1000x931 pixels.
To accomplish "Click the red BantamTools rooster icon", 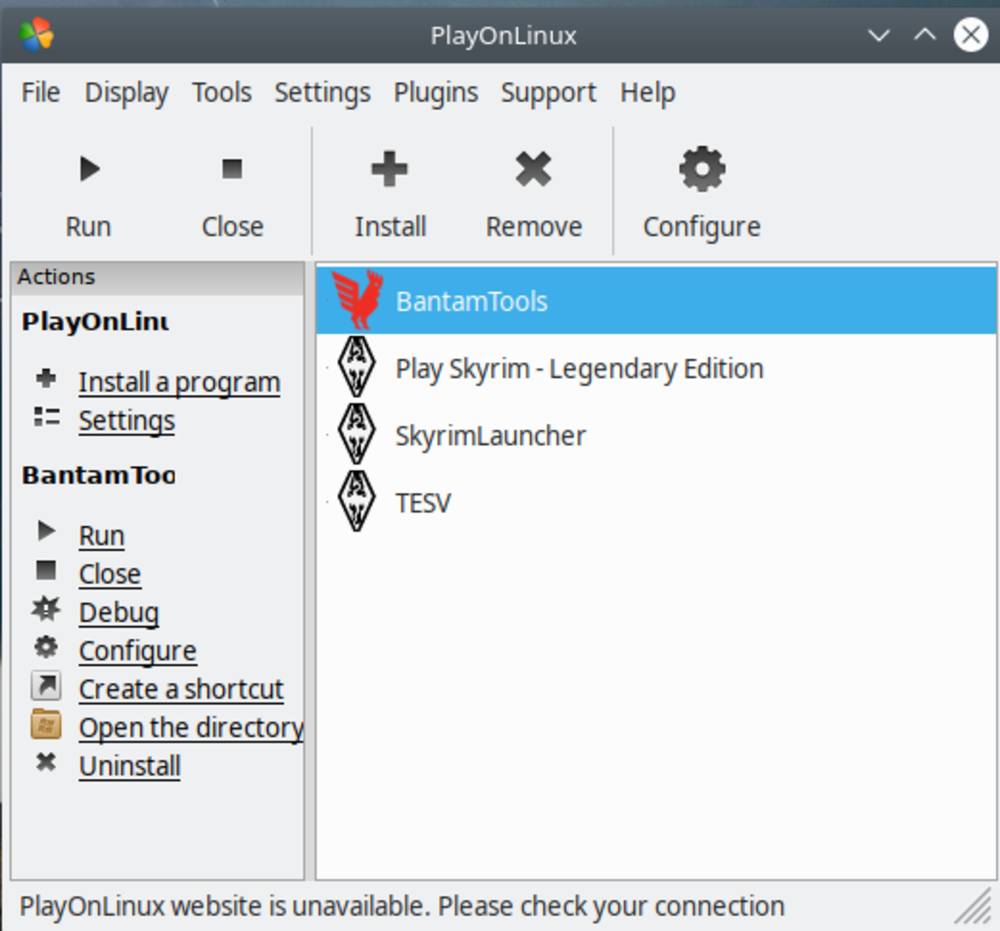I will tap(358, 300).
